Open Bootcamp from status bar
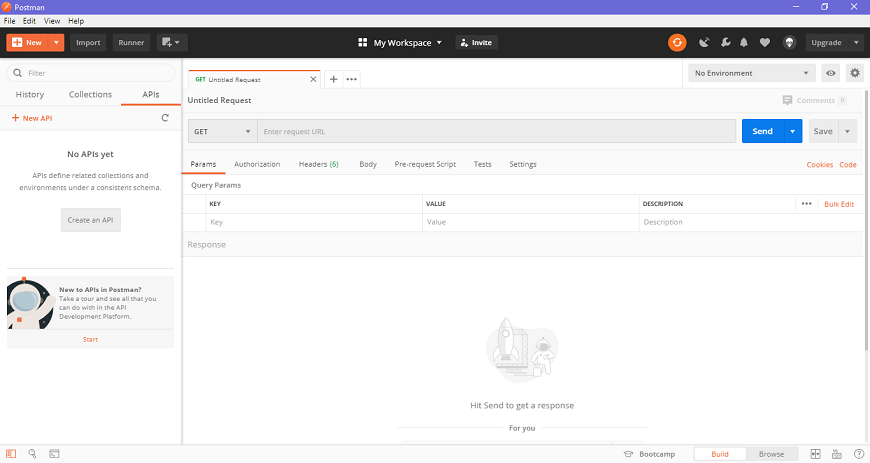Image resolution: width=870 pixels, height=463 pixels. (650, 454)
